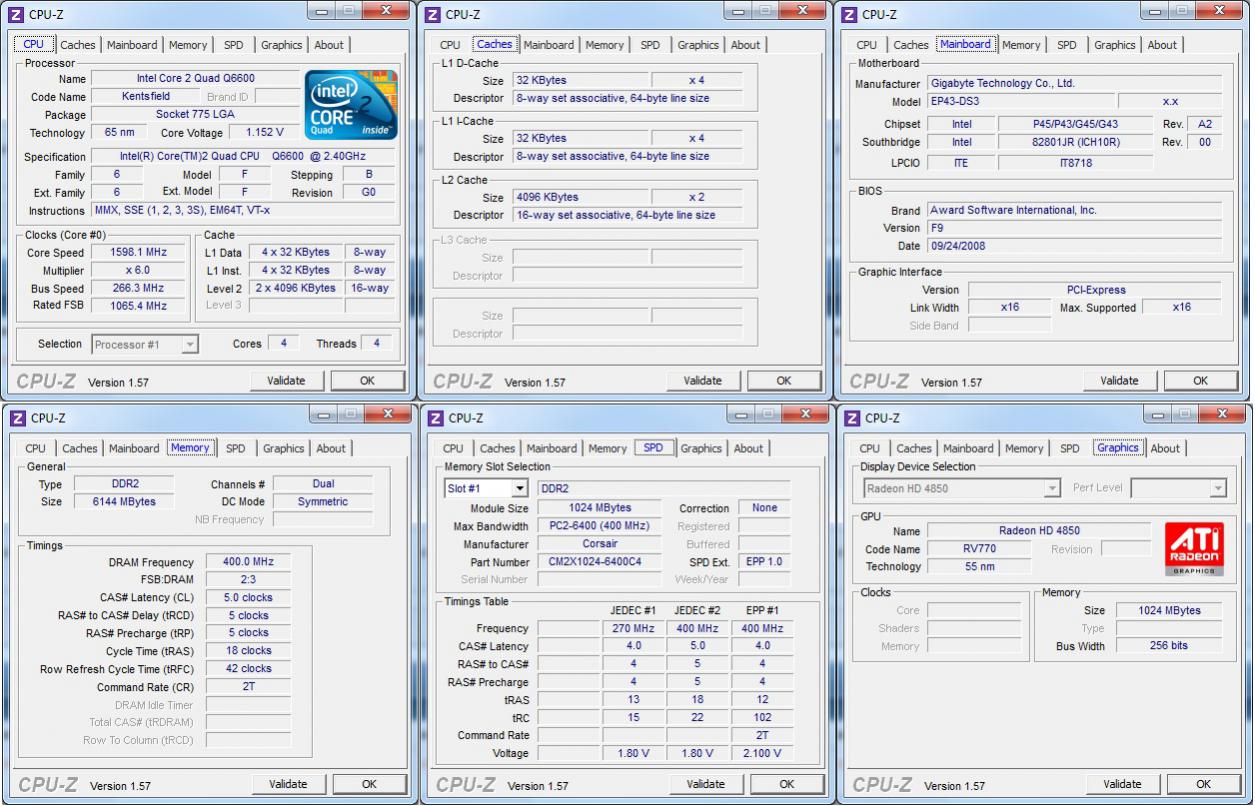
Task: Click the ATI Radeon Graphics logo
Action: pyautogui.click(x=1194, y=549)
